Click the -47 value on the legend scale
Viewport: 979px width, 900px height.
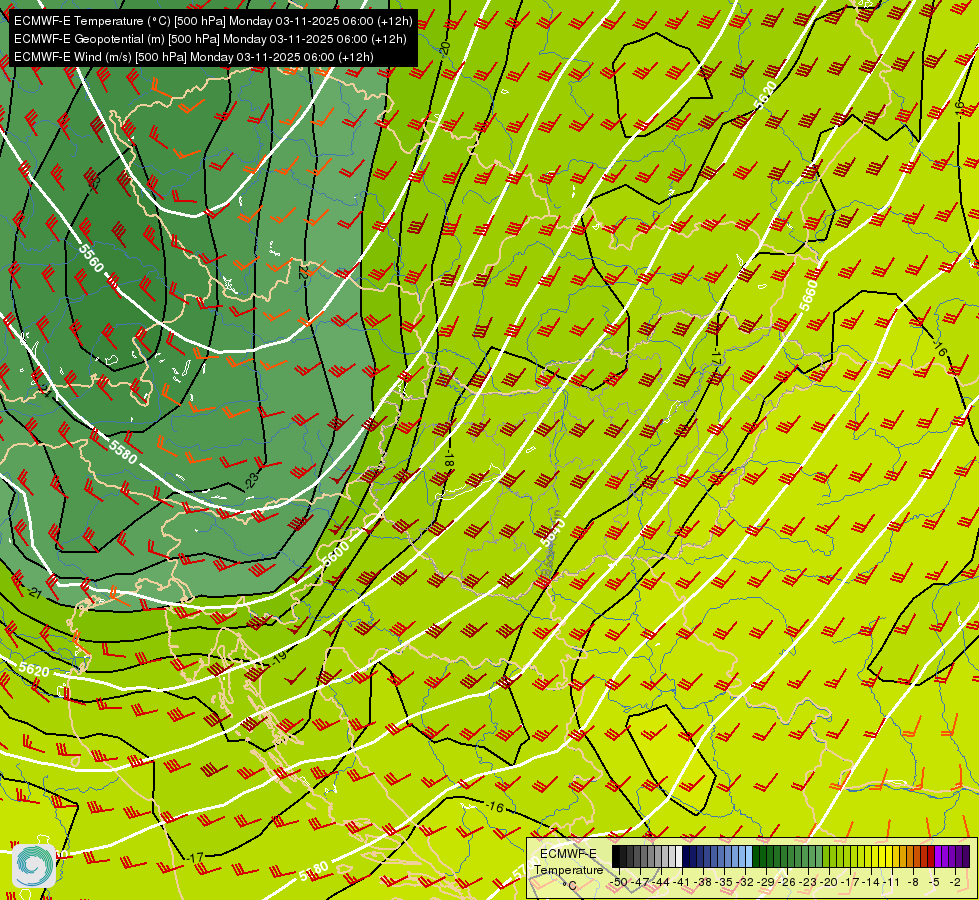[x=640, y=882]
